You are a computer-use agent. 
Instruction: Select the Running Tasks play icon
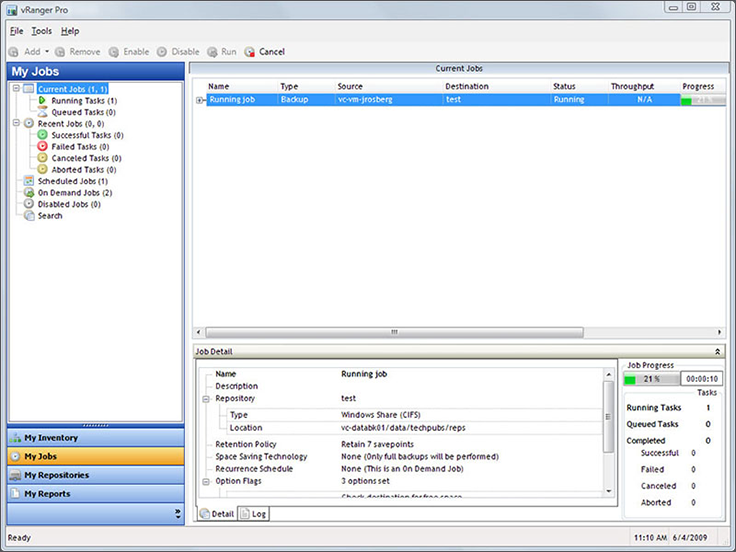tap(42, 100)
